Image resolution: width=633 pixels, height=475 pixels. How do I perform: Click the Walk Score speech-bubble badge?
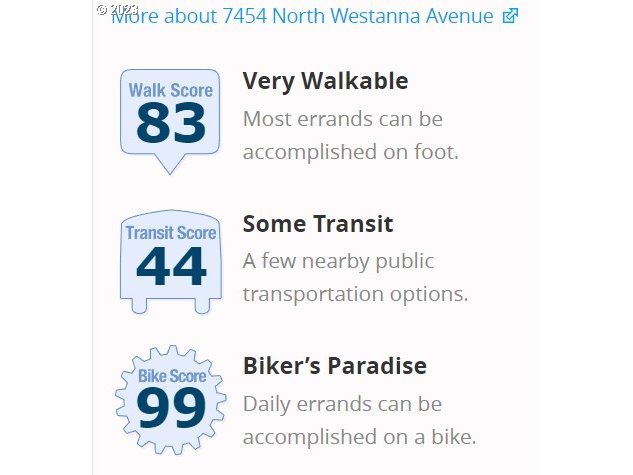click(x=170, y=115)
